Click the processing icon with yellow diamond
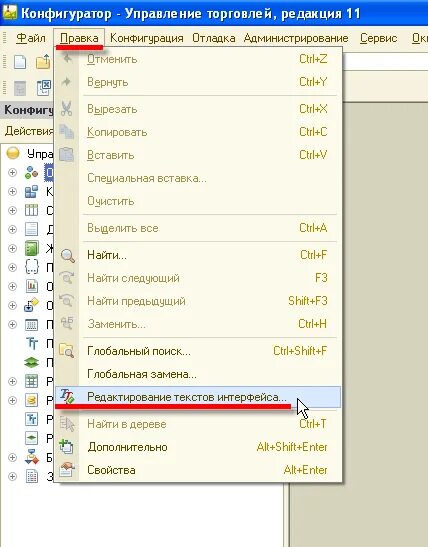 (x=31, y=305)
